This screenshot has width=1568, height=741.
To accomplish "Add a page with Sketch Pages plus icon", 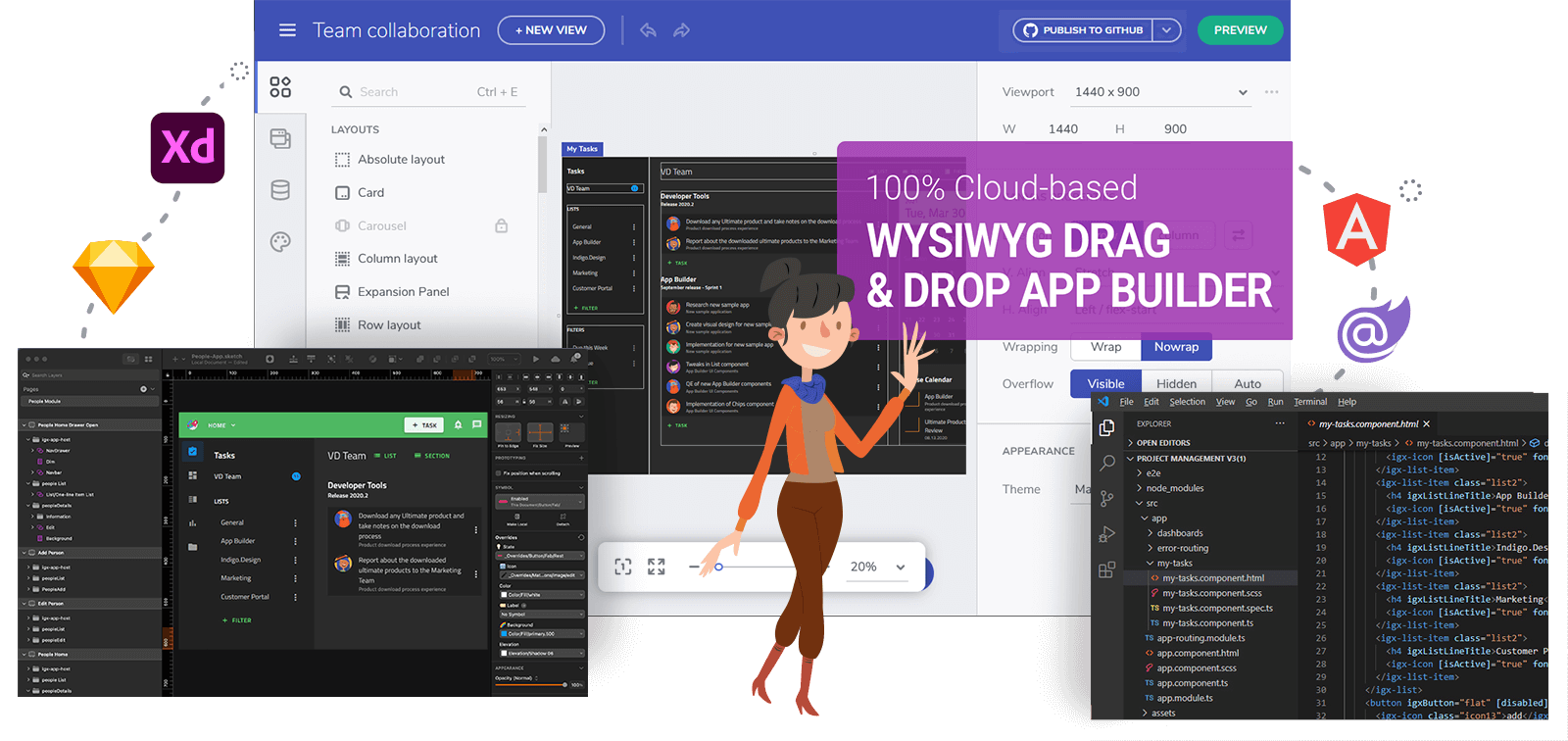I will pos(143,389).
